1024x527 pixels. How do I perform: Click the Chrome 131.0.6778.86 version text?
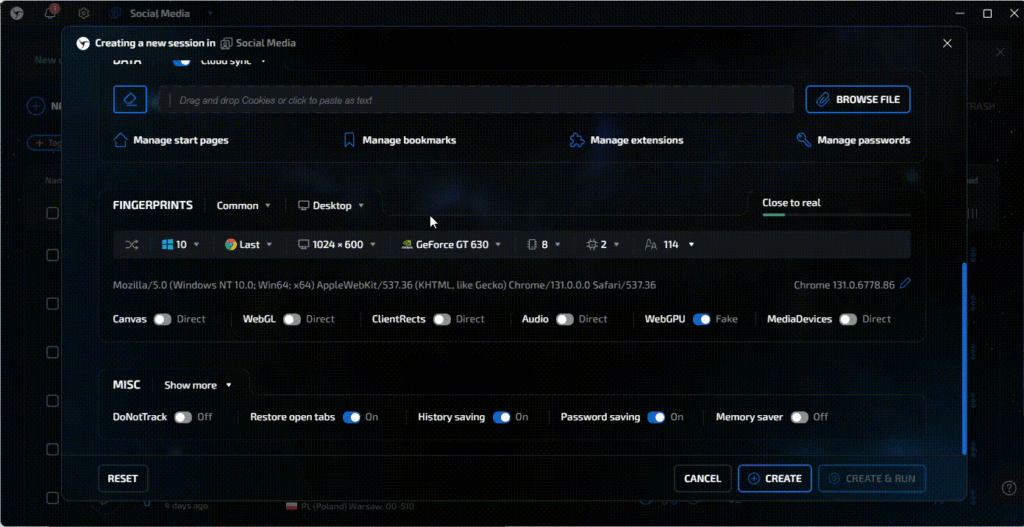point(844,285)
